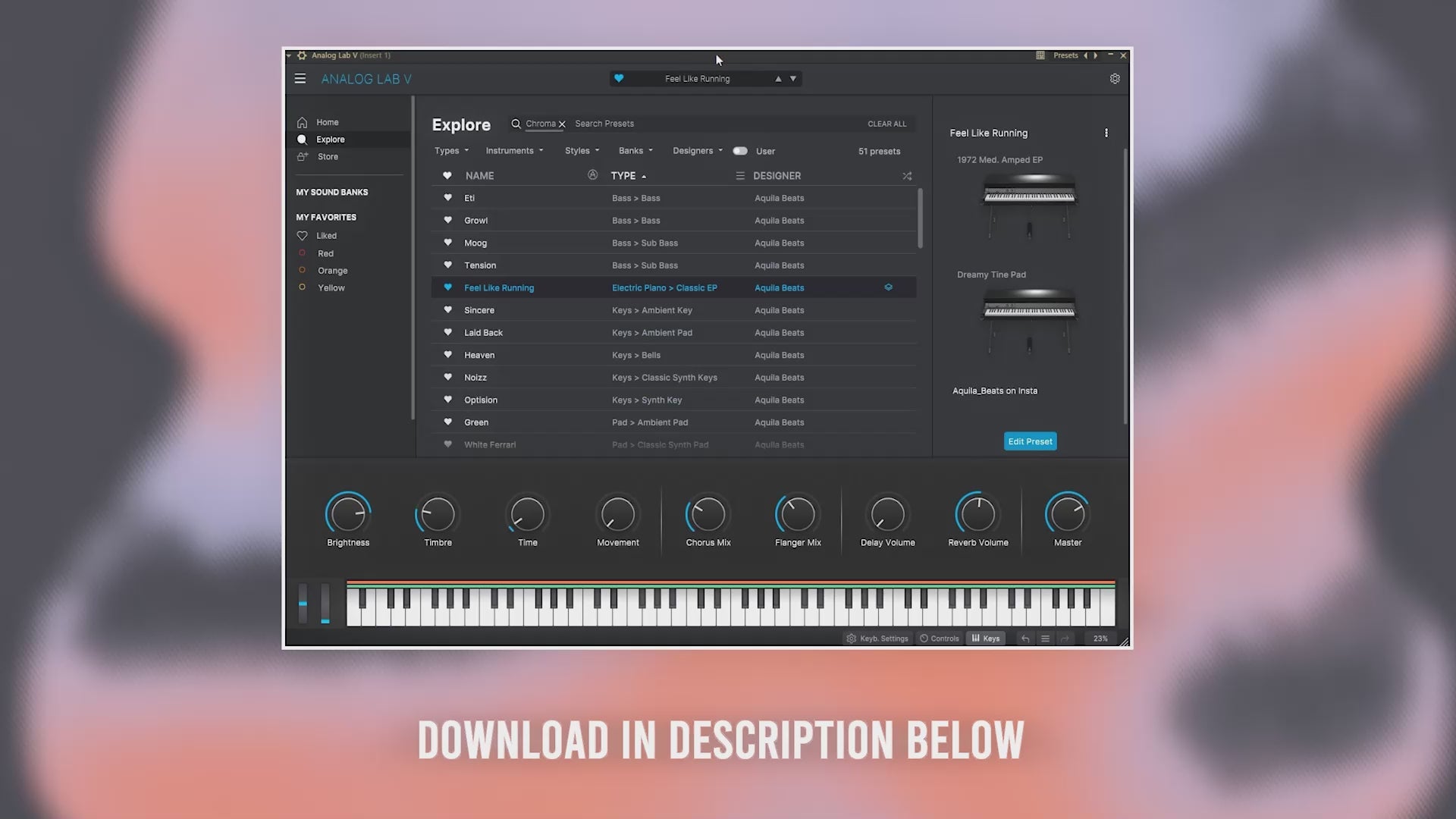The image size is (1456, 819).
Task: Open the Store section
Action: [x=328, y=157]
